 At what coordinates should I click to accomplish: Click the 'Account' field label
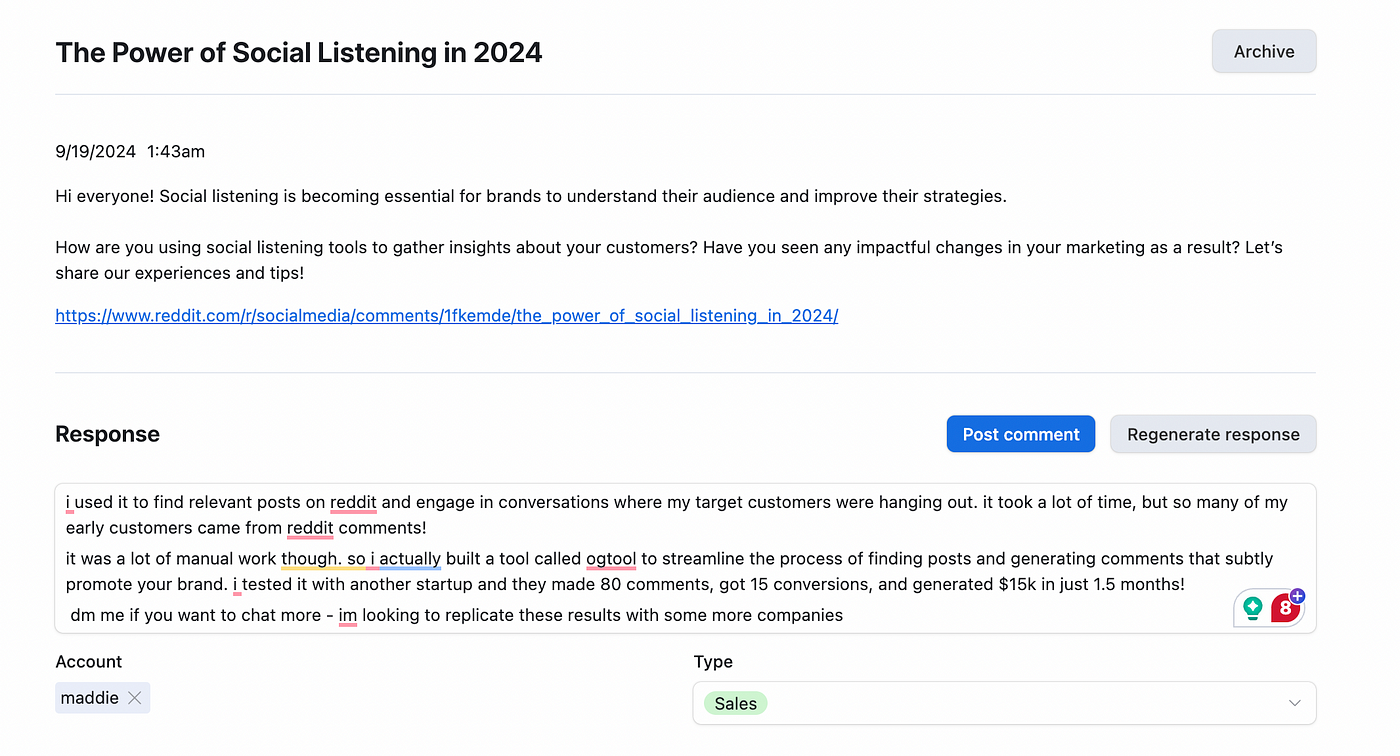click(x=89, y=662)
